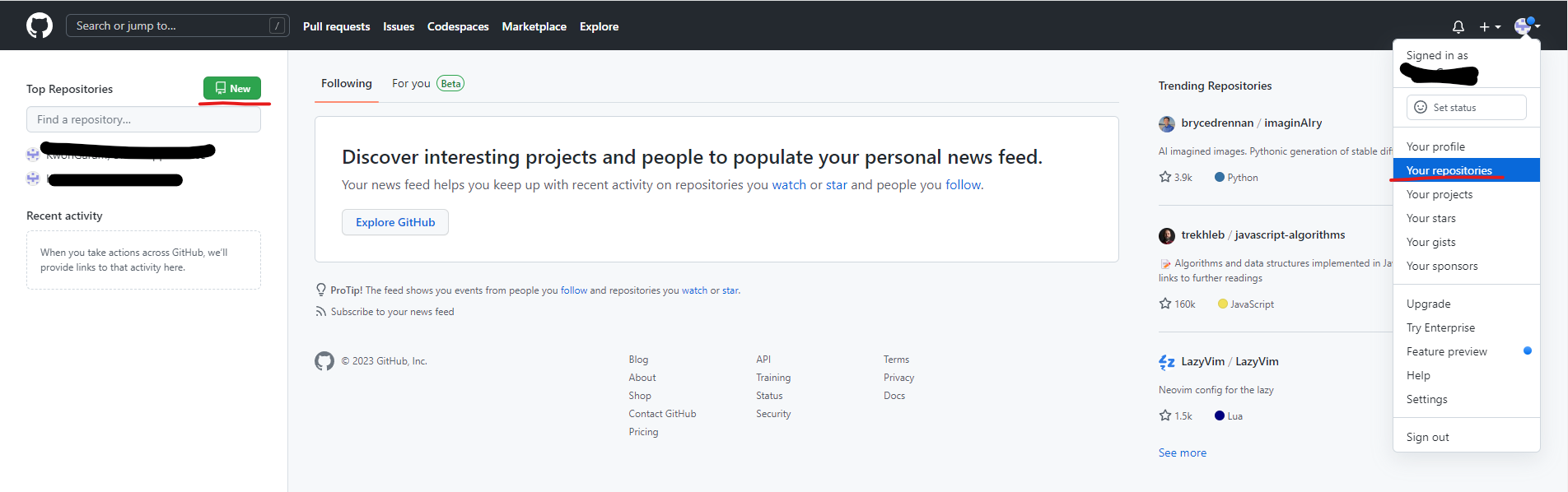Click the GitHub Octocat logo in header
The height and width of the screenshot is (492, 1568).
click(40, 26)
